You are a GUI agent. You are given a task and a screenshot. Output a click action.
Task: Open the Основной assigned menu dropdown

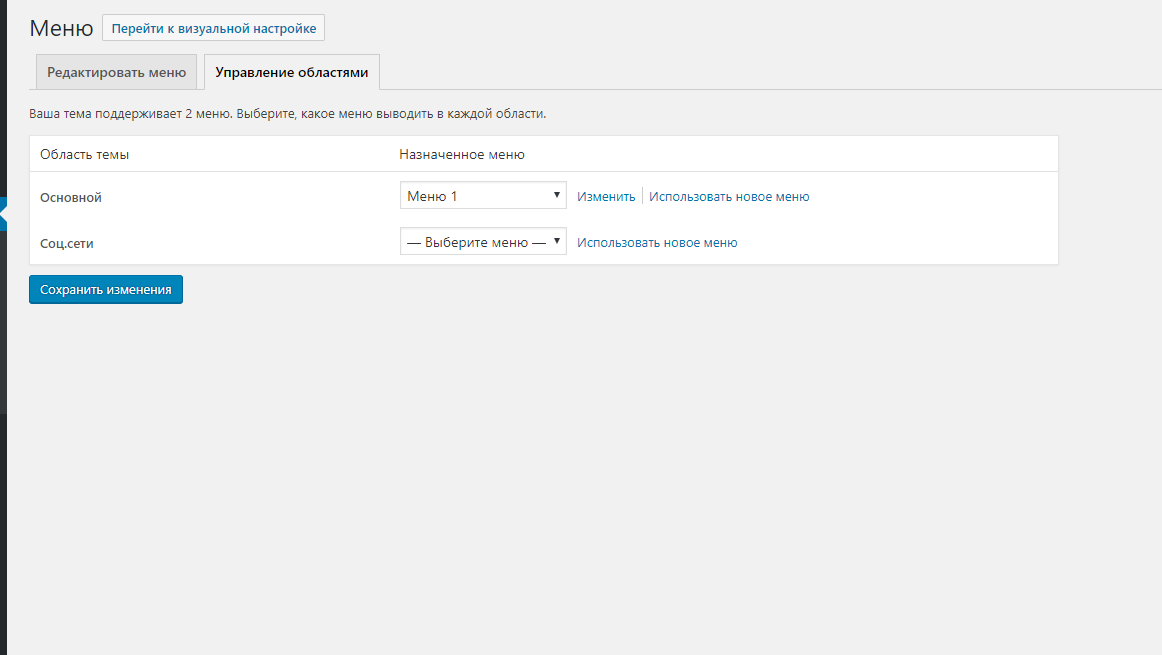tap(482, 196)
